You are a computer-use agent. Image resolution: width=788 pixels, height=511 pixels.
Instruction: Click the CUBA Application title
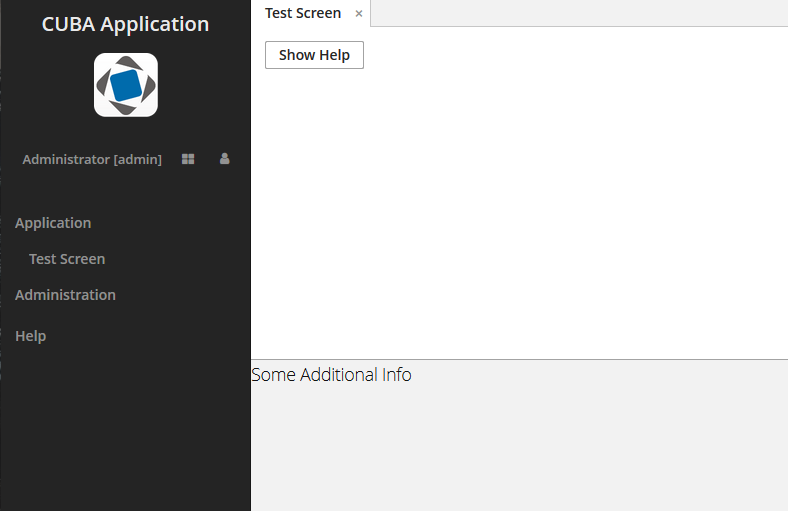pyautogui.click(x=125, y=24)
